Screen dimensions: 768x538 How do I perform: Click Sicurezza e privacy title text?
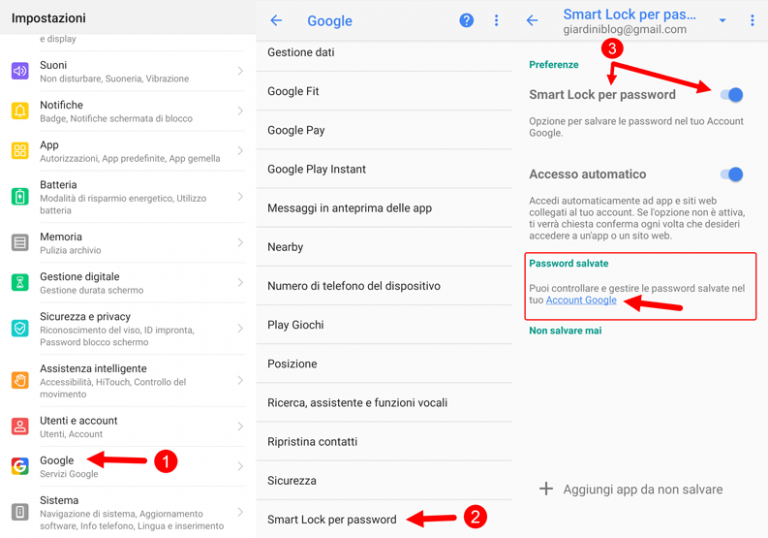click(85, 317)
